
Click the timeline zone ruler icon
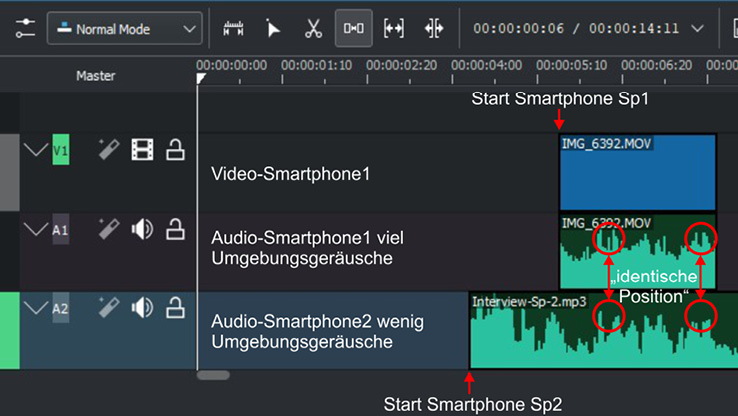click(234, 29)
